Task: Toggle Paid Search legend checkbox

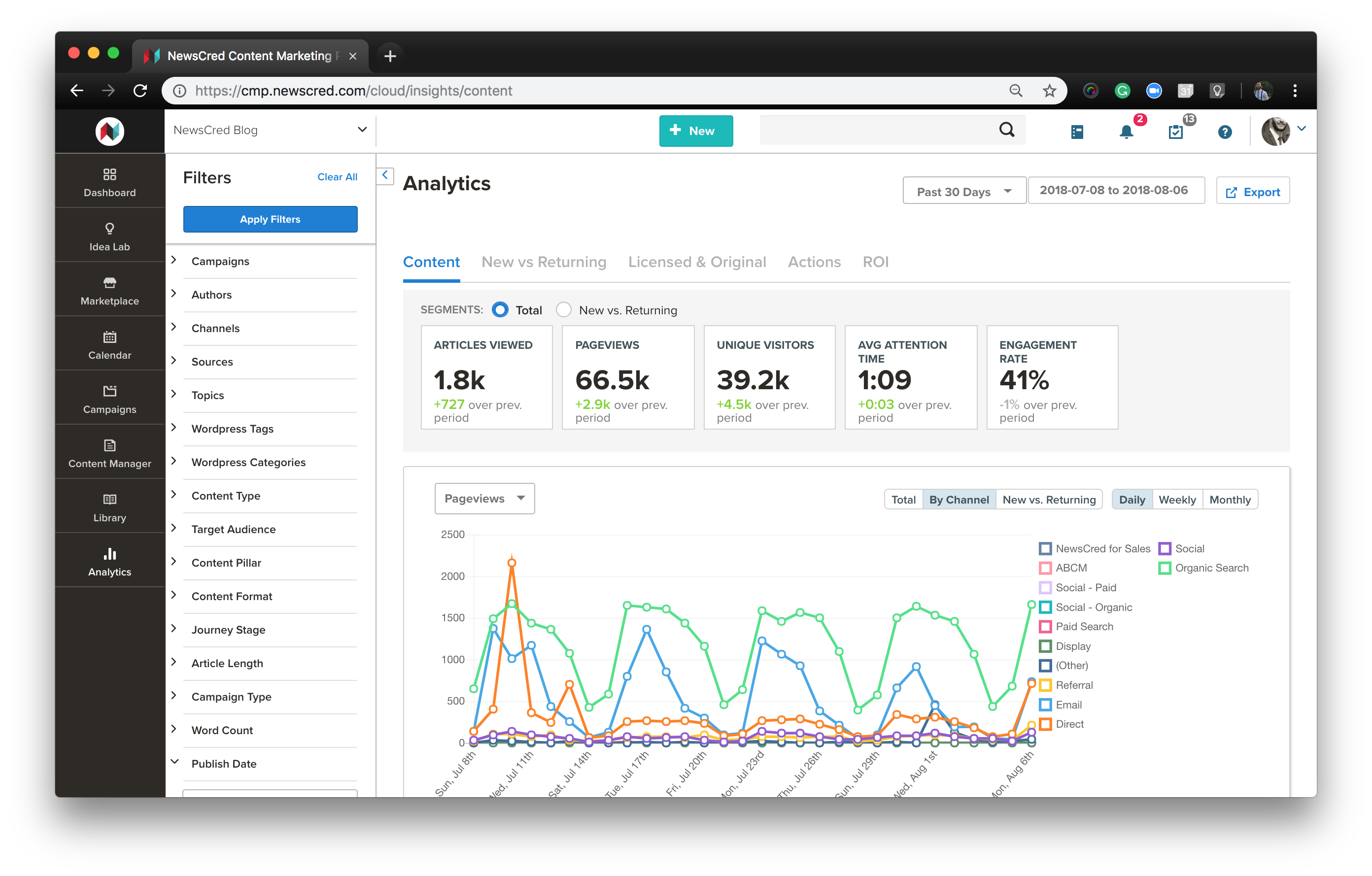Action: (1045, 627)
